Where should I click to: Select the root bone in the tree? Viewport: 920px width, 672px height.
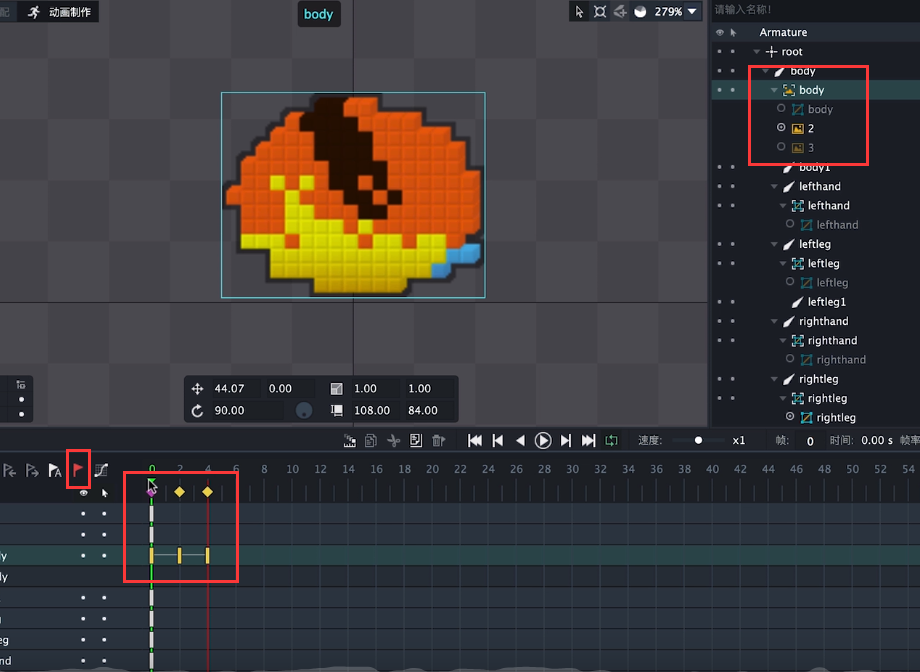(x=792, y=52)
